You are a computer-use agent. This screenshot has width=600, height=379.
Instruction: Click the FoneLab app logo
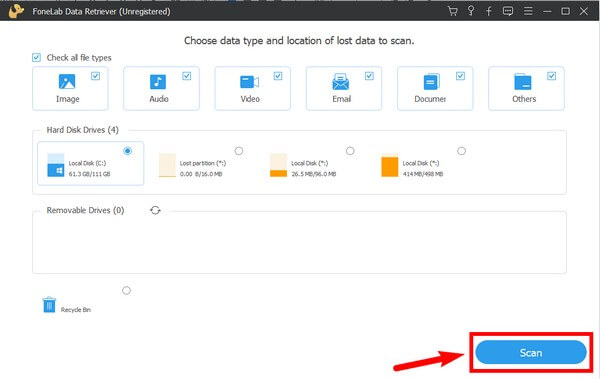[x=16, y=11]
